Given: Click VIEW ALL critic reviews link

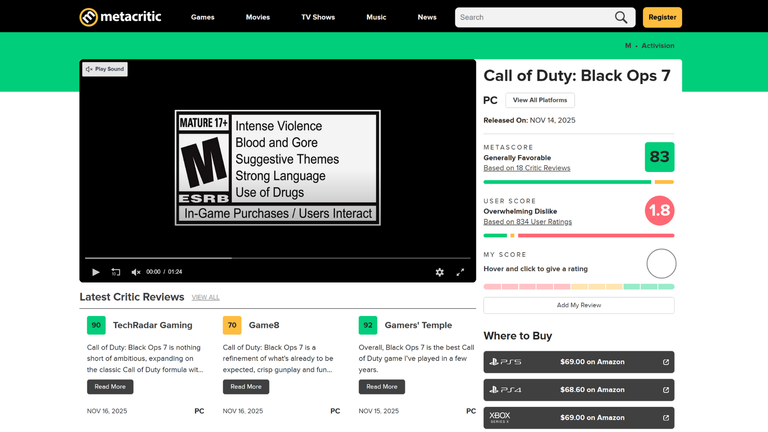Looking at the screenshot, I should pos(205,297).
